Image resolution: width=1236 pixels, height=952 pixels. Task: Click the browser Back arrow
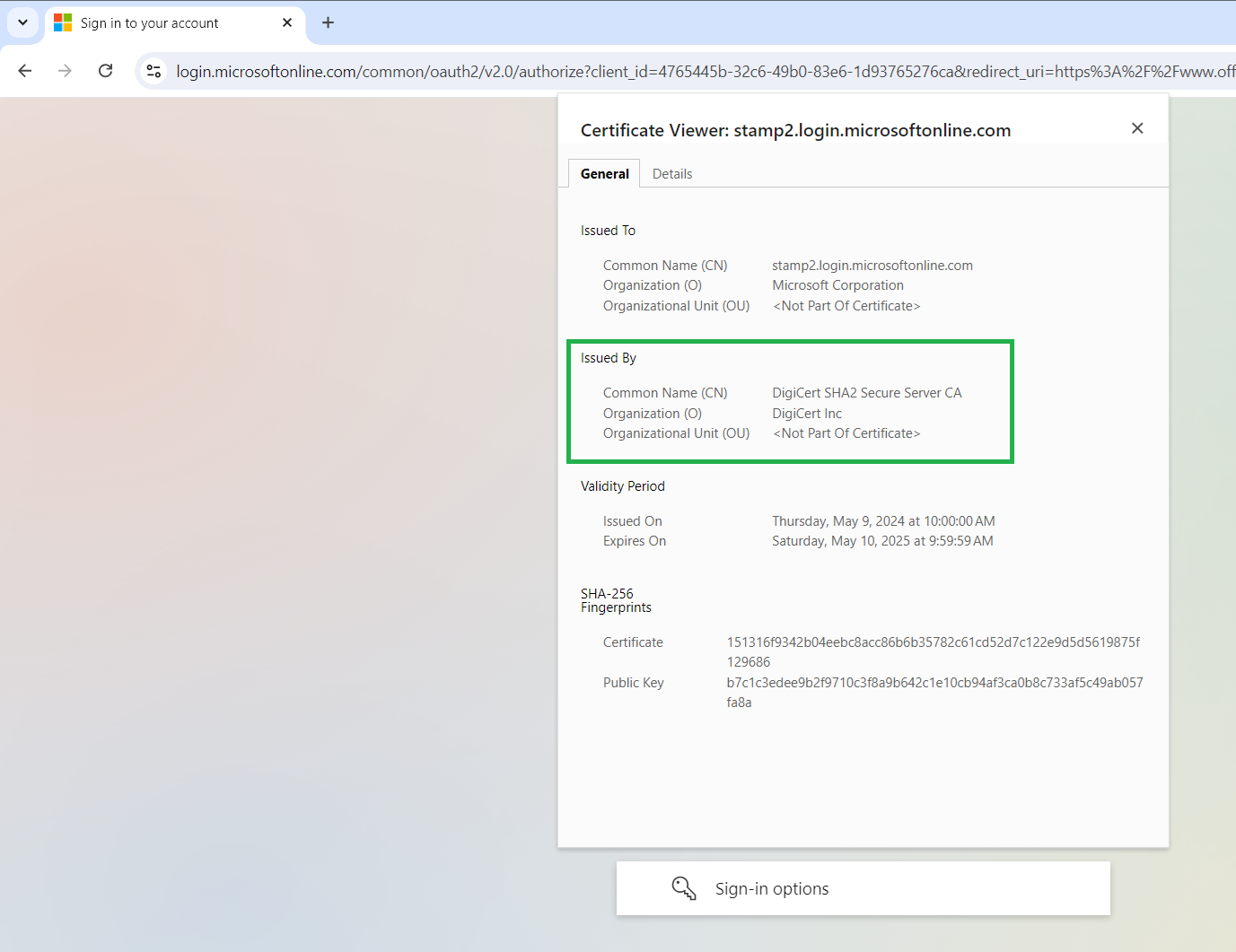click(x=25, y=71)
